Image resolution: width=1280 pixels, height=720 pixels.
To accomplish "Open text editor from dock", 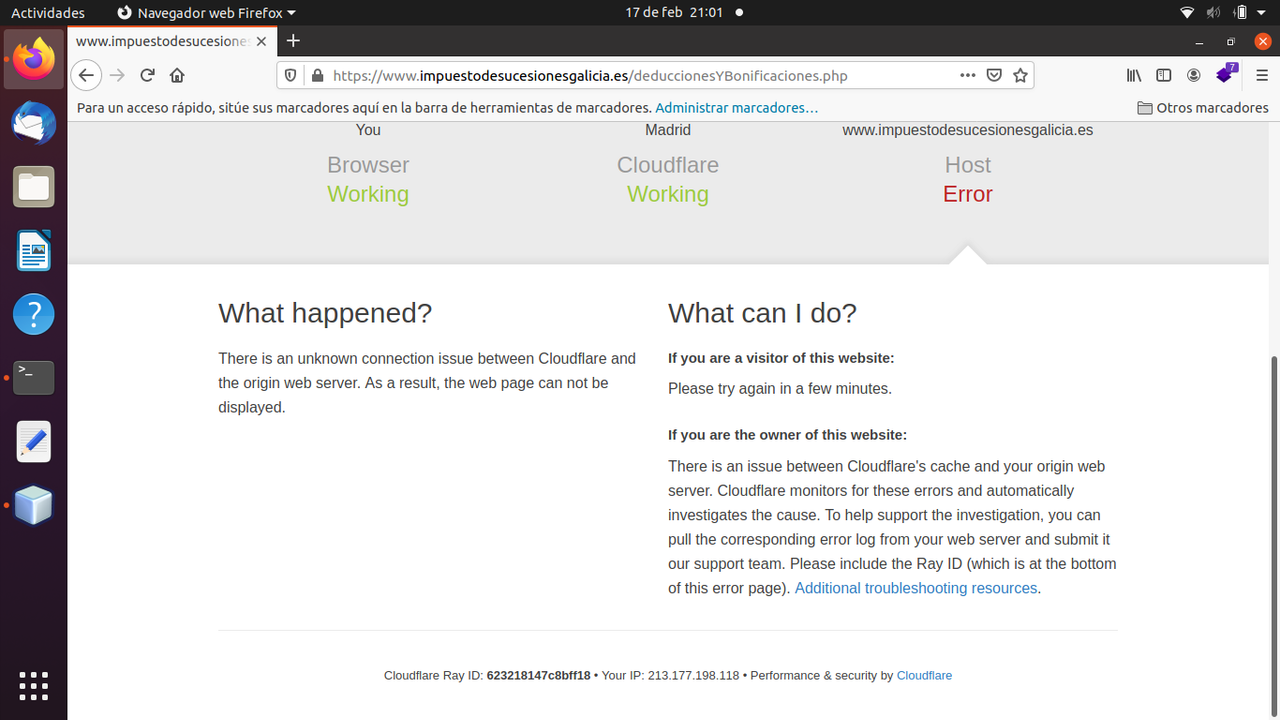I will pos(34,442).
